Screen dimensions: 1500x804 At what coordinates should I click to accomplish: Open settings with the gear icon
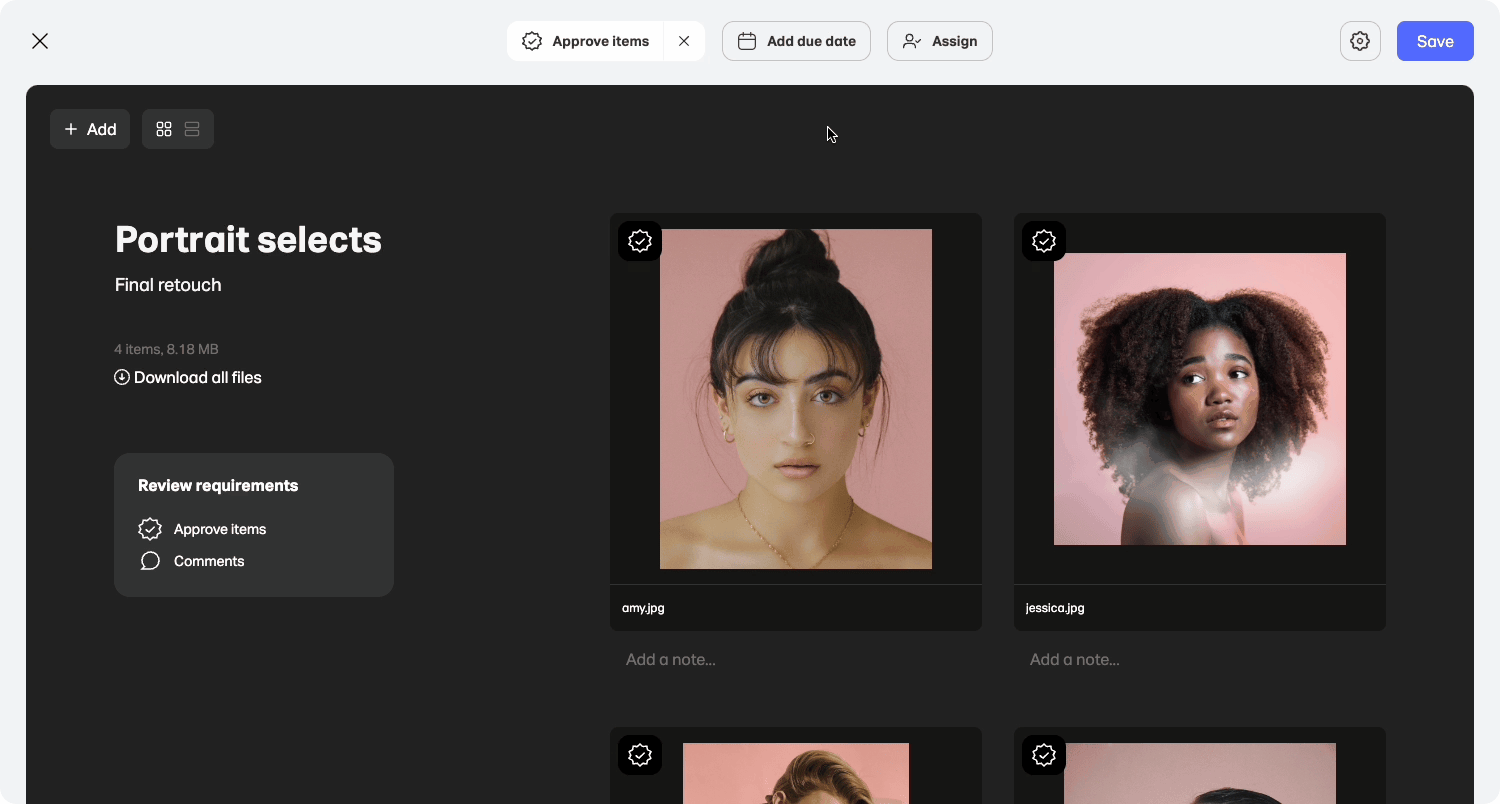tap(1360, 41)
